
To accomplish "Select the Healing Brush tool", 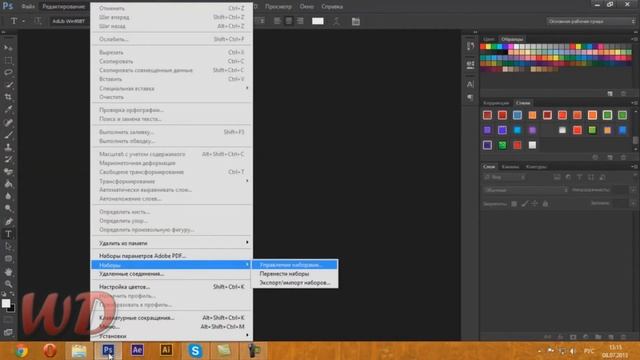I will click(x=8, y=122).
